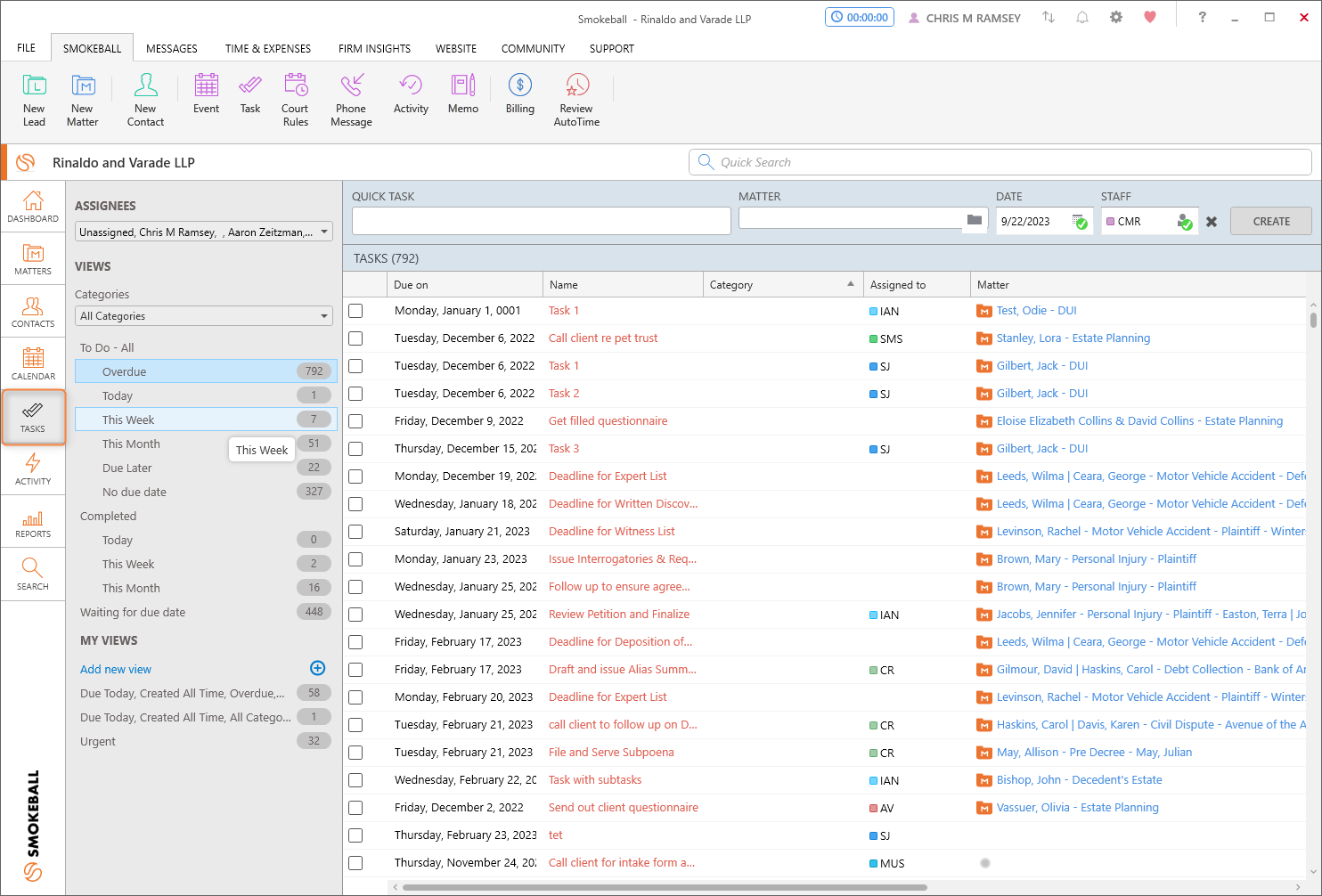The width and height of the screenshot is (1322, 896).
Task: Click the Memo ribbon icon
Action: 463,94
